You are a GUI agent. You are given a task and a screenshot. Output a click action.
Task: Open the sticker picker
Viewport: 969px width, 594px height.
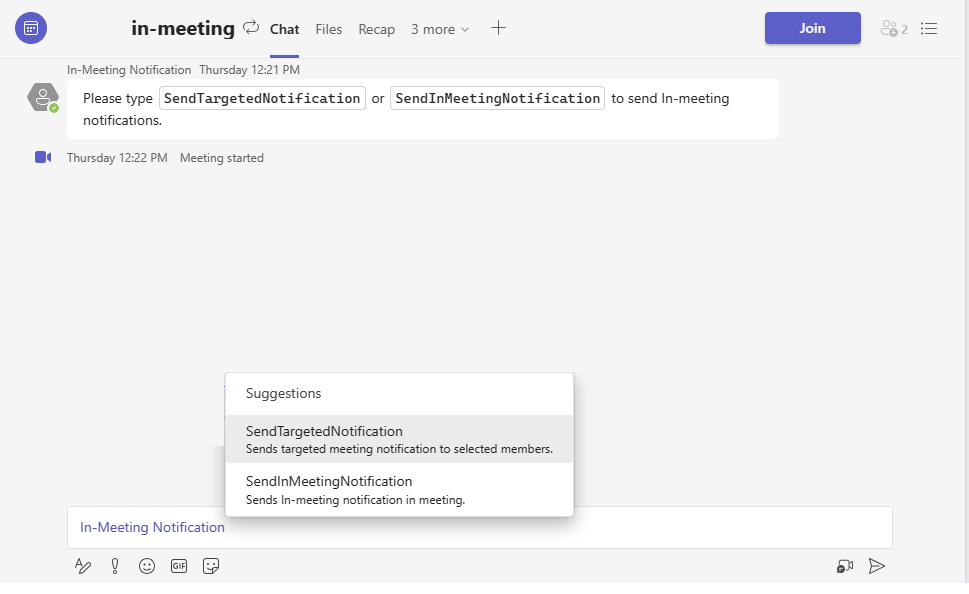211,566
